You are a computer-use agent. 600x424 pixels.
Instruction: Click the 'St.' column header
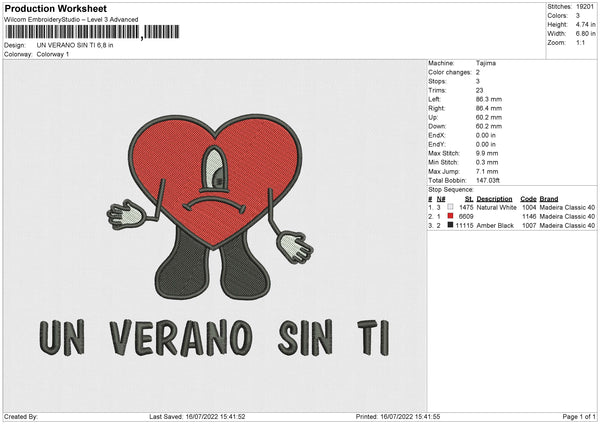(469, 199)
